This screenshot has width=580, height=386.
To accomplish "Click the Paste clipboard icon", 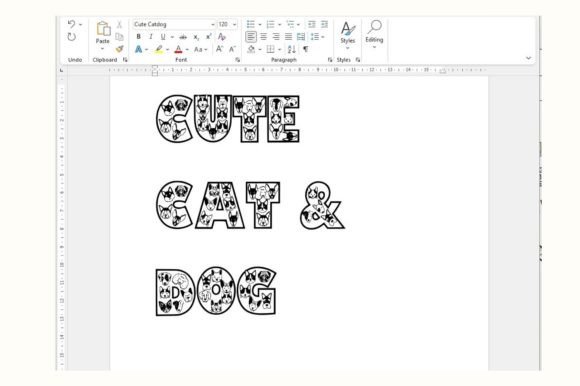I will [103, 28].
